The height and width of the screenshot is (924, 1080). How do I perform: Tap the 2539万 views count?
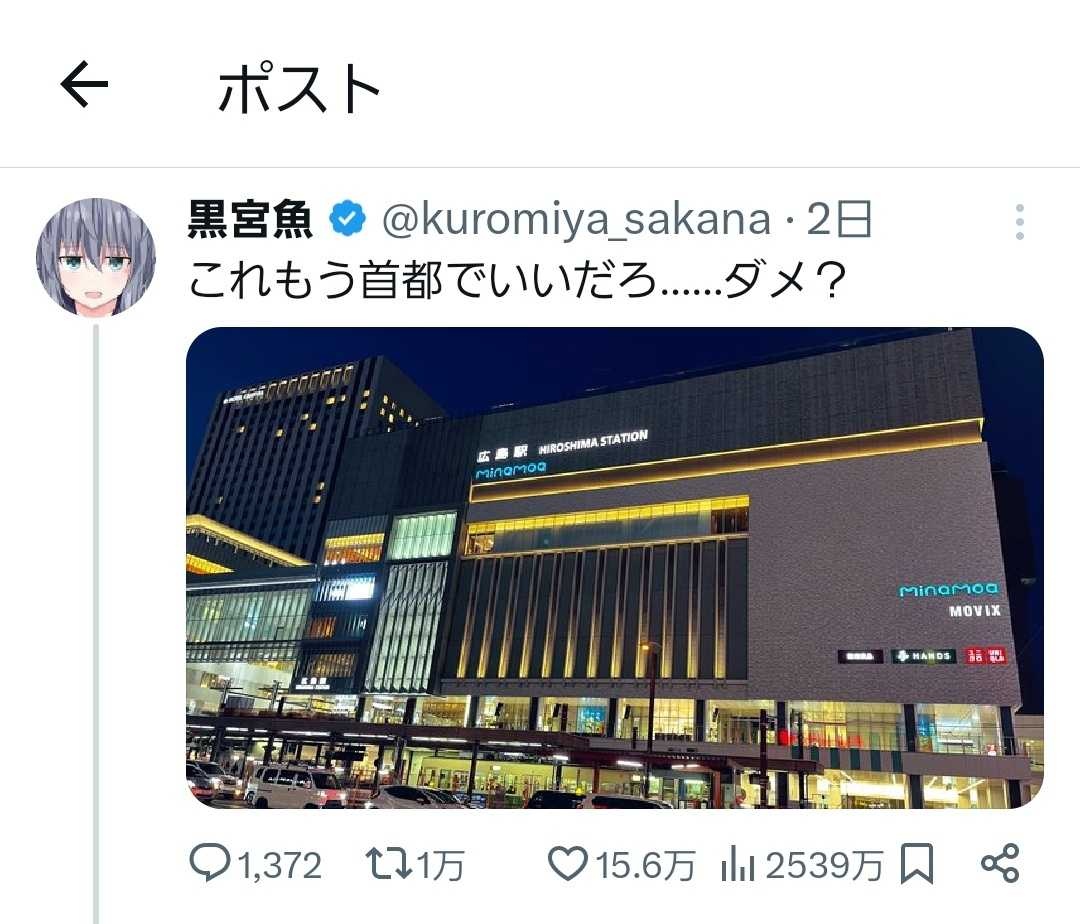click(824, 865)
